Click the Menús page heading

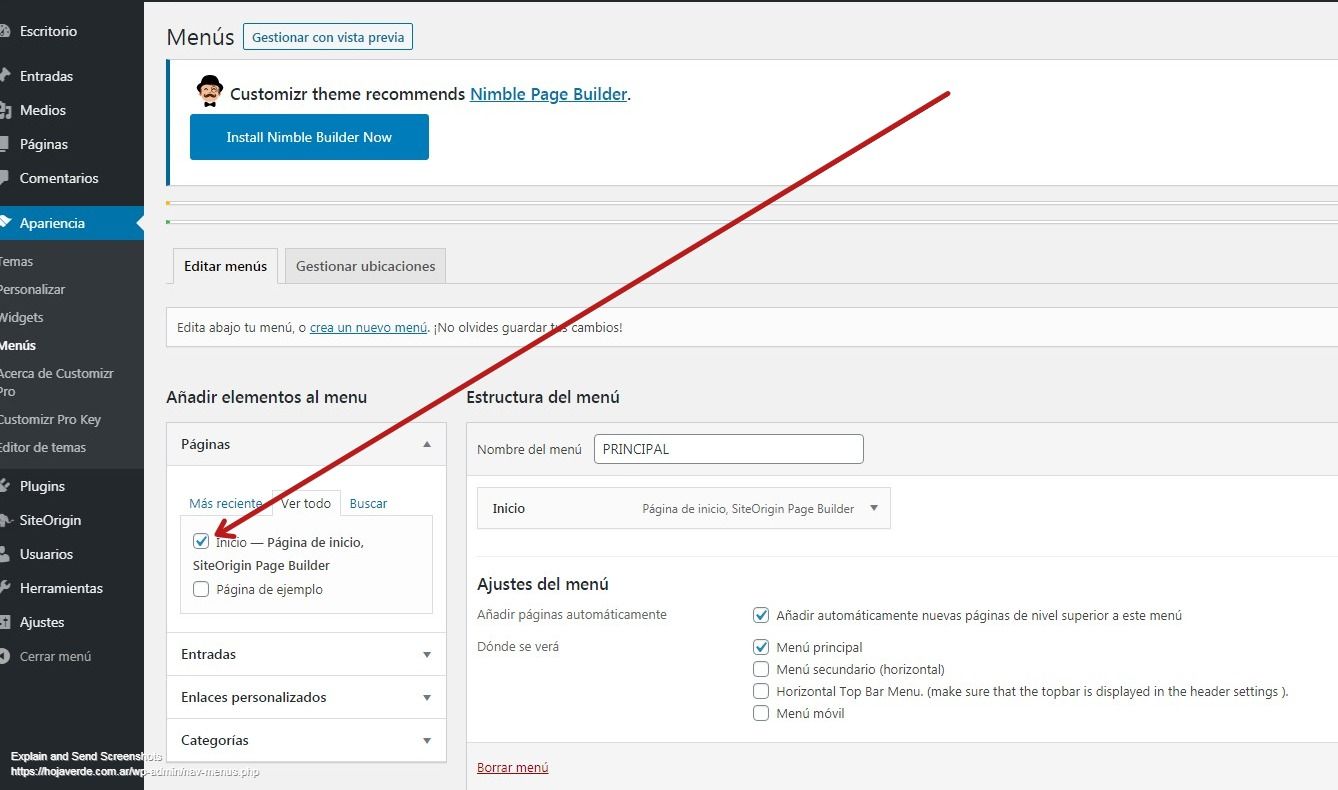click(x=200, y=37)
